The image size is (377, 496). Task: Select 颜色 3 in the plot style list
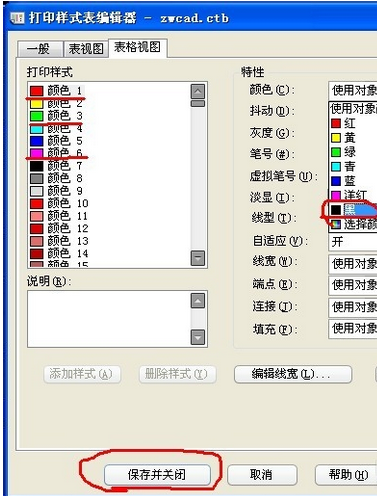pyautogui.click(x=57, y=116)
